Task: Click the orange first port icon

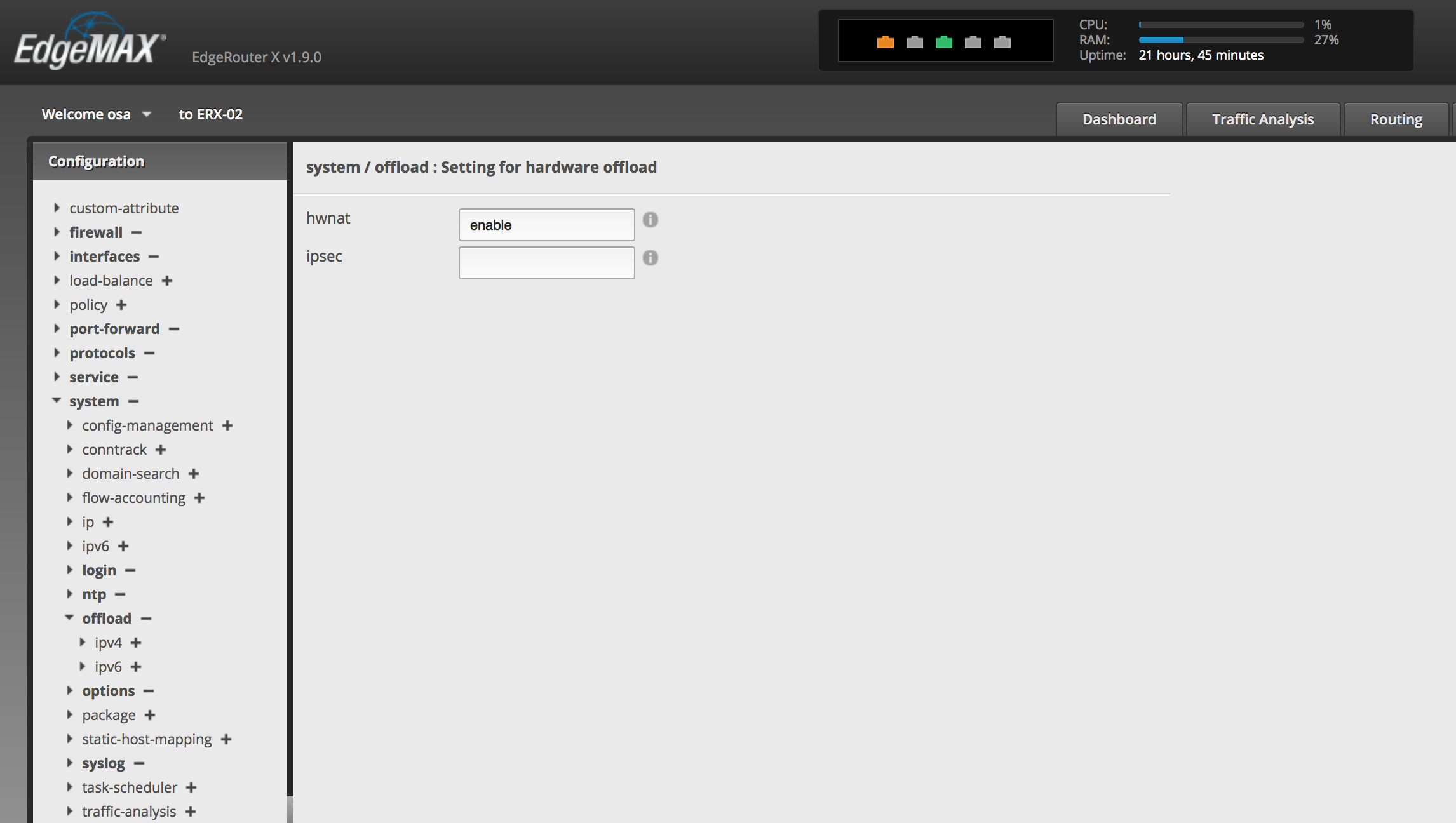Action: point(885,42)
